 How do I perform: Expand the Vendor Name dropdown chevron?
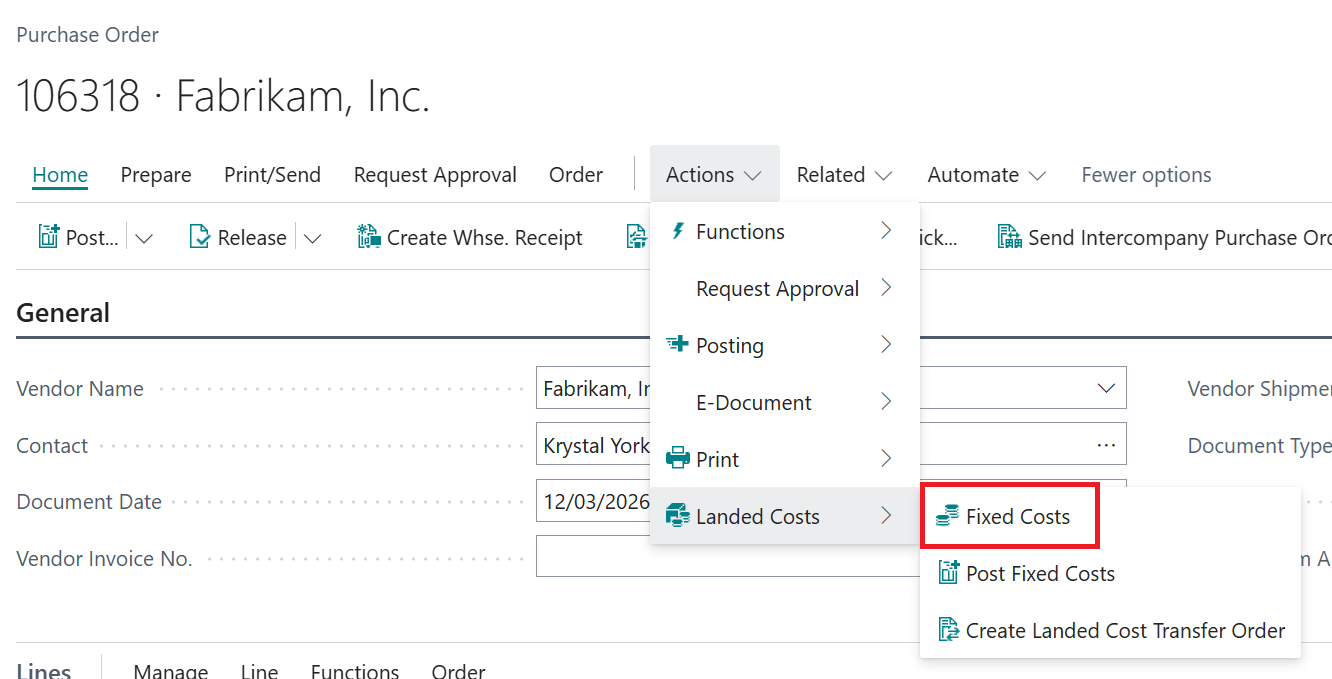pyautogui.click(x=1106, y=388)
